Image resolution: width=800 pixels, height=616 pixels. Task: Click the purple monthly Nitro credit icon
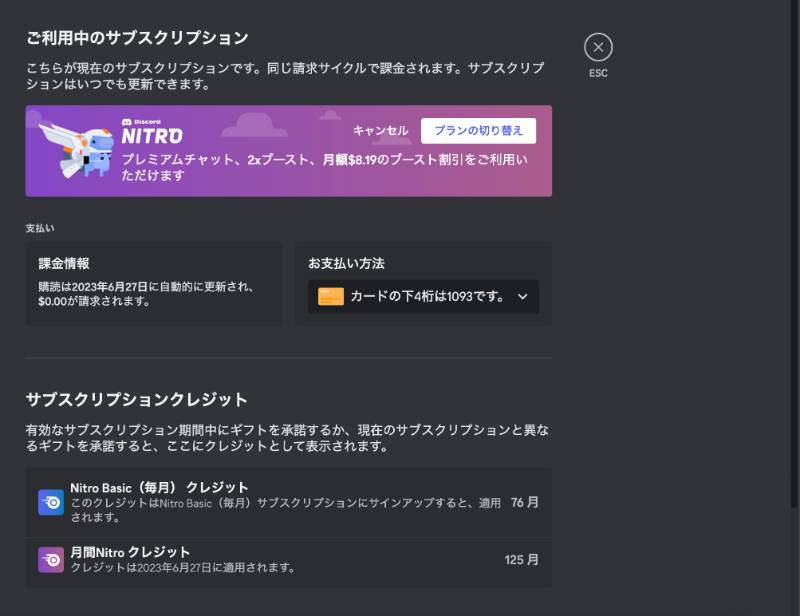(x=51, y=560)
